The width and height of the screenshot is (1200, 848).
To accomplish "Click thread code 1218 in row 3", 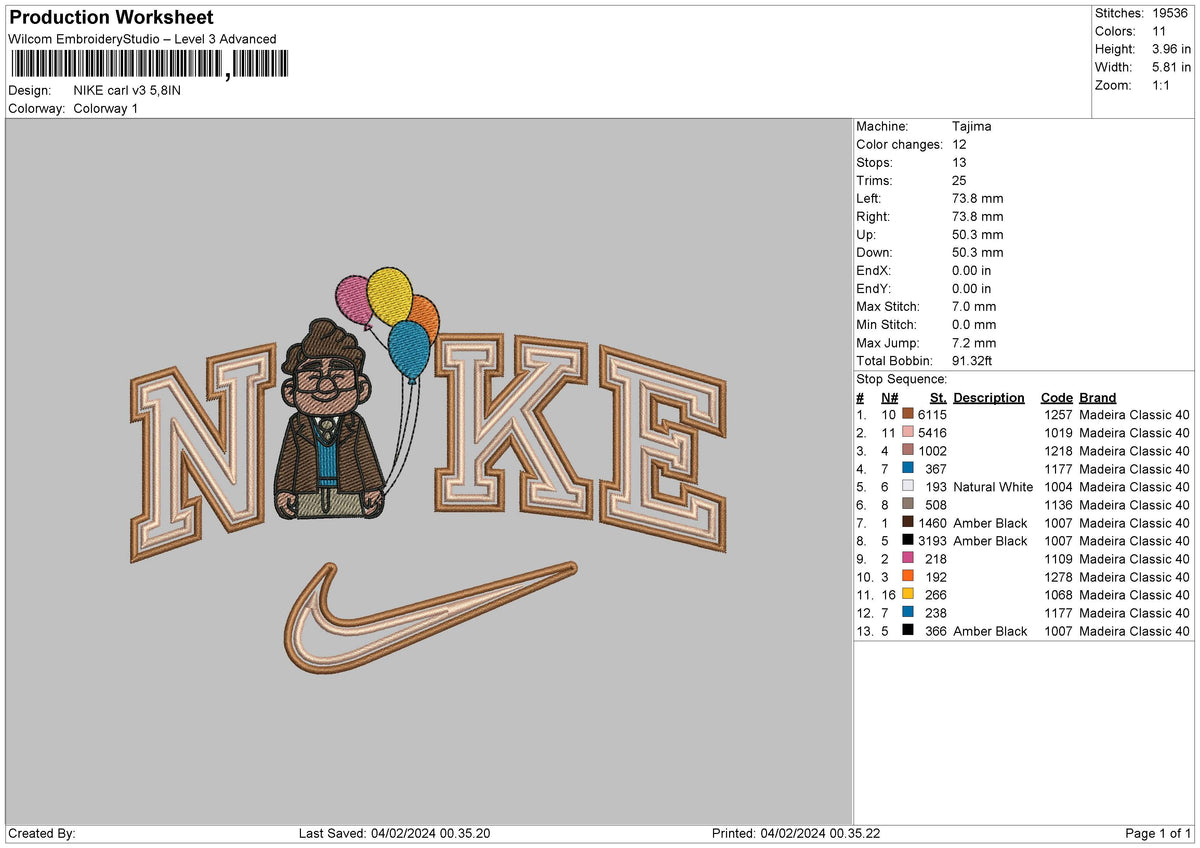I will click(1058, 451).
